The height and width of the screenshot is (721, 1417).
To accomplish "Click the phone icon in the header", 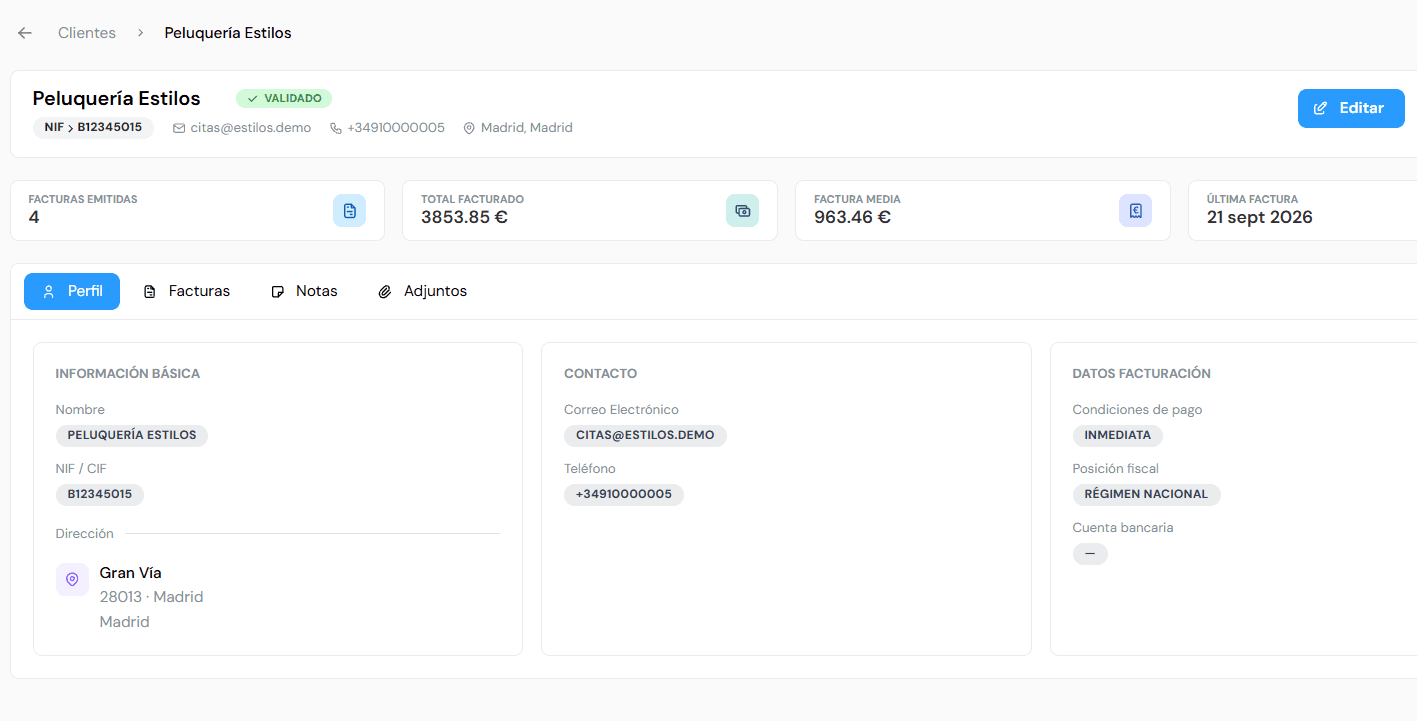I will (336, 128).
